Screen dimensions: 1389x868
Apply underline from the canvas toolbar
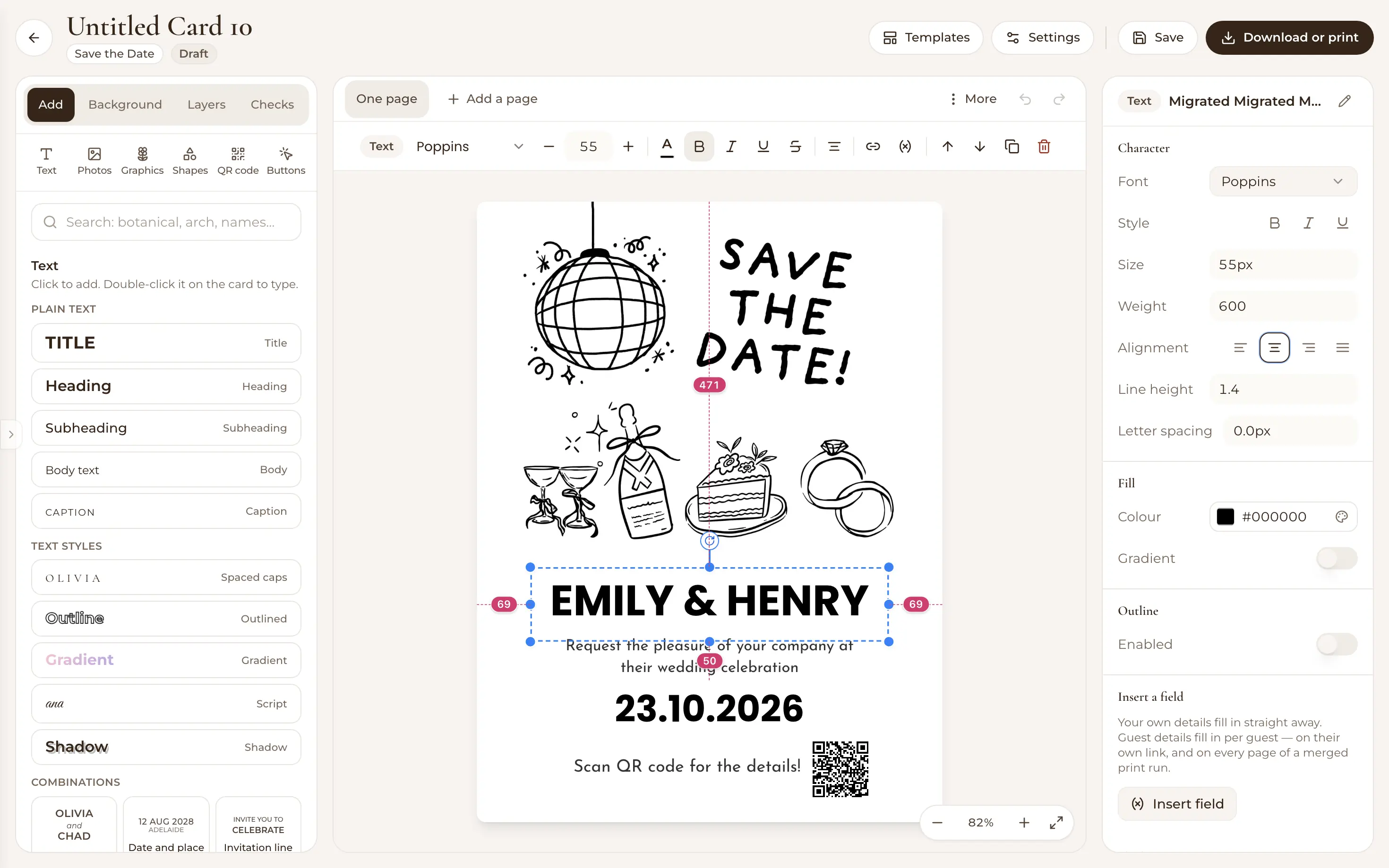(763, 147)
